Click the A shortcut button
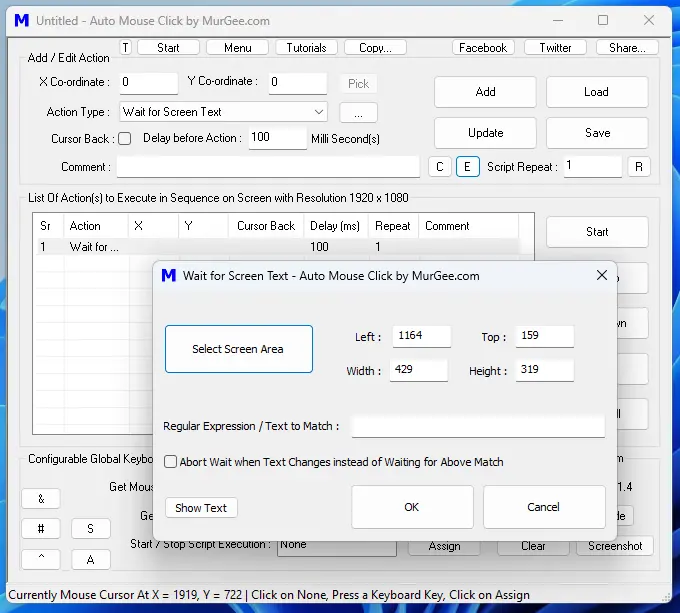The width and height of the screenshot is (680, 613). click(x=91, y=559)
